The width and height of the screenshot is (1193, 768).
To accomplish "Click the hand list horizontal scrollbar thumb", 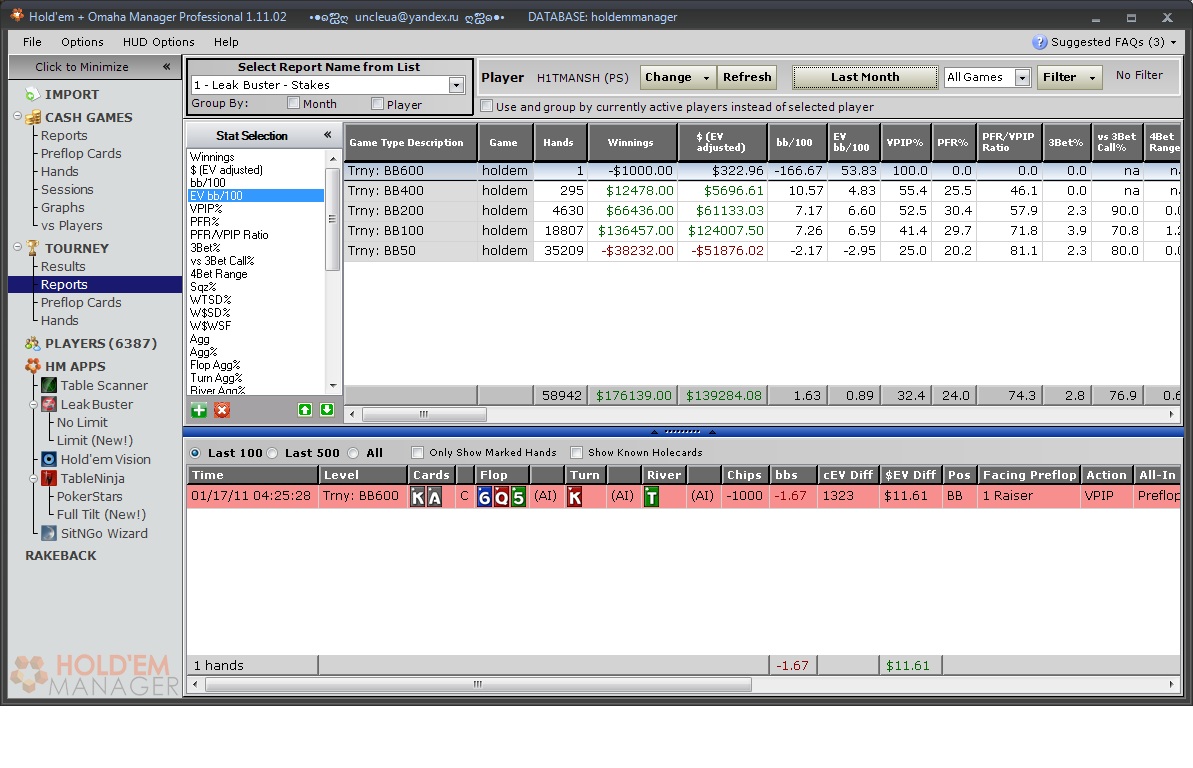I will 478,684.
